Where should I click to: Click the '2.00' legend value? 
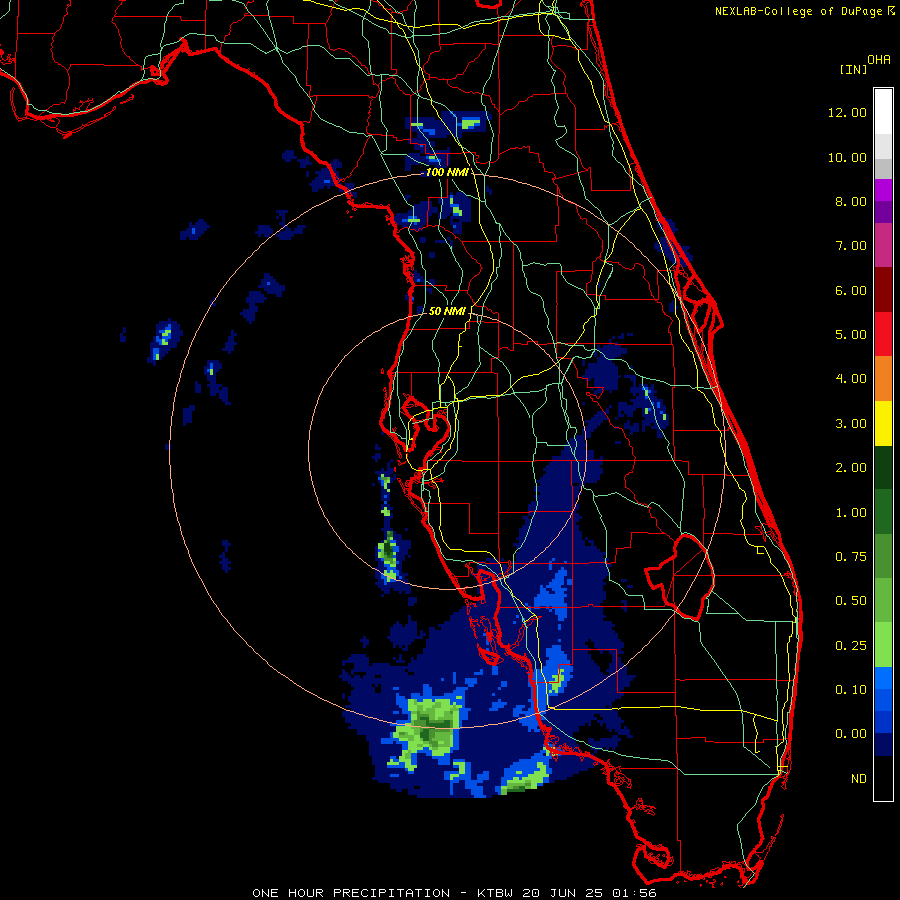click(x=851, y=468)
